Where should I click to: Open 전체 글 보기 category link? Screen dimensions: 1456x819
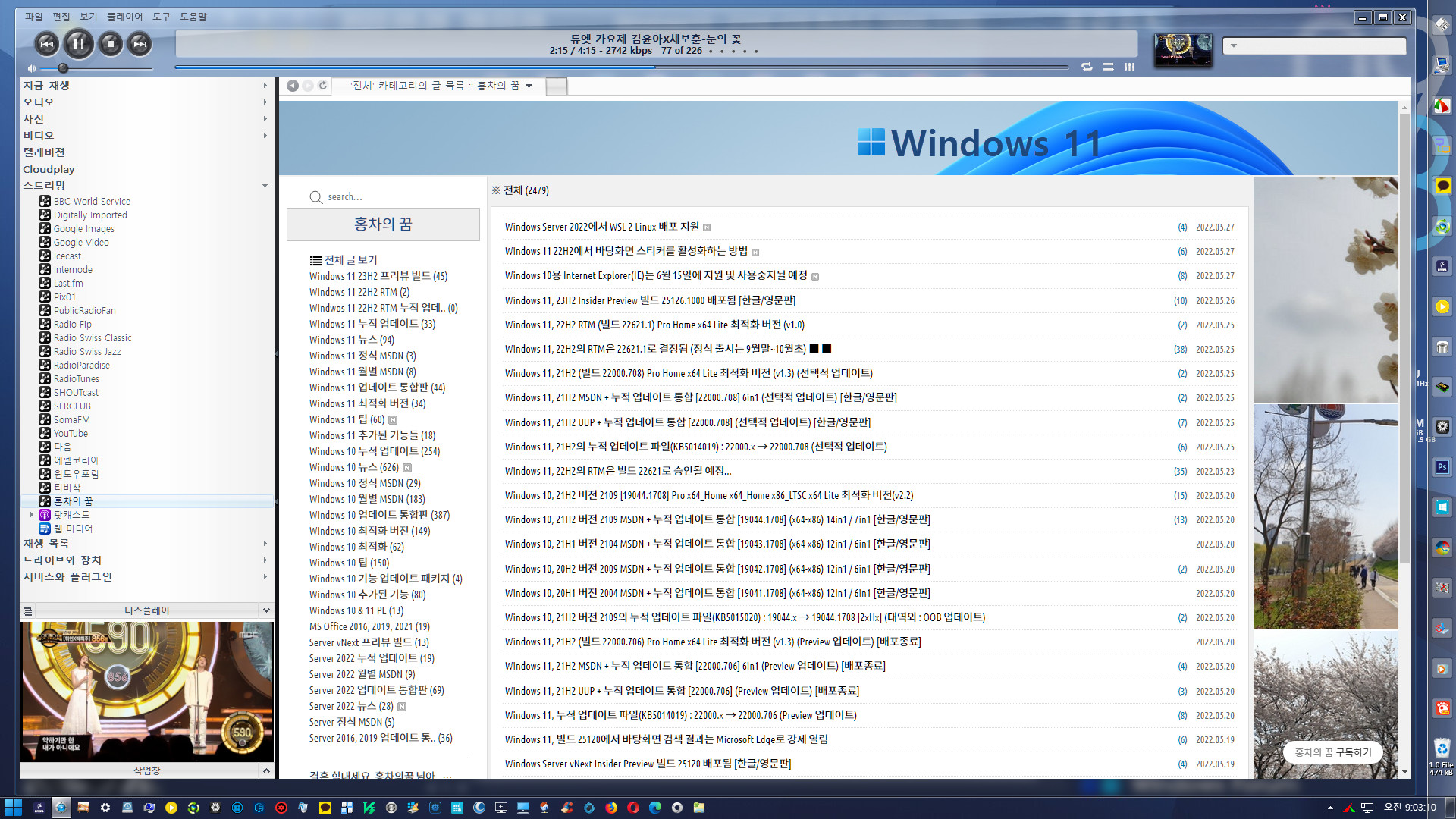click(350, 260)
